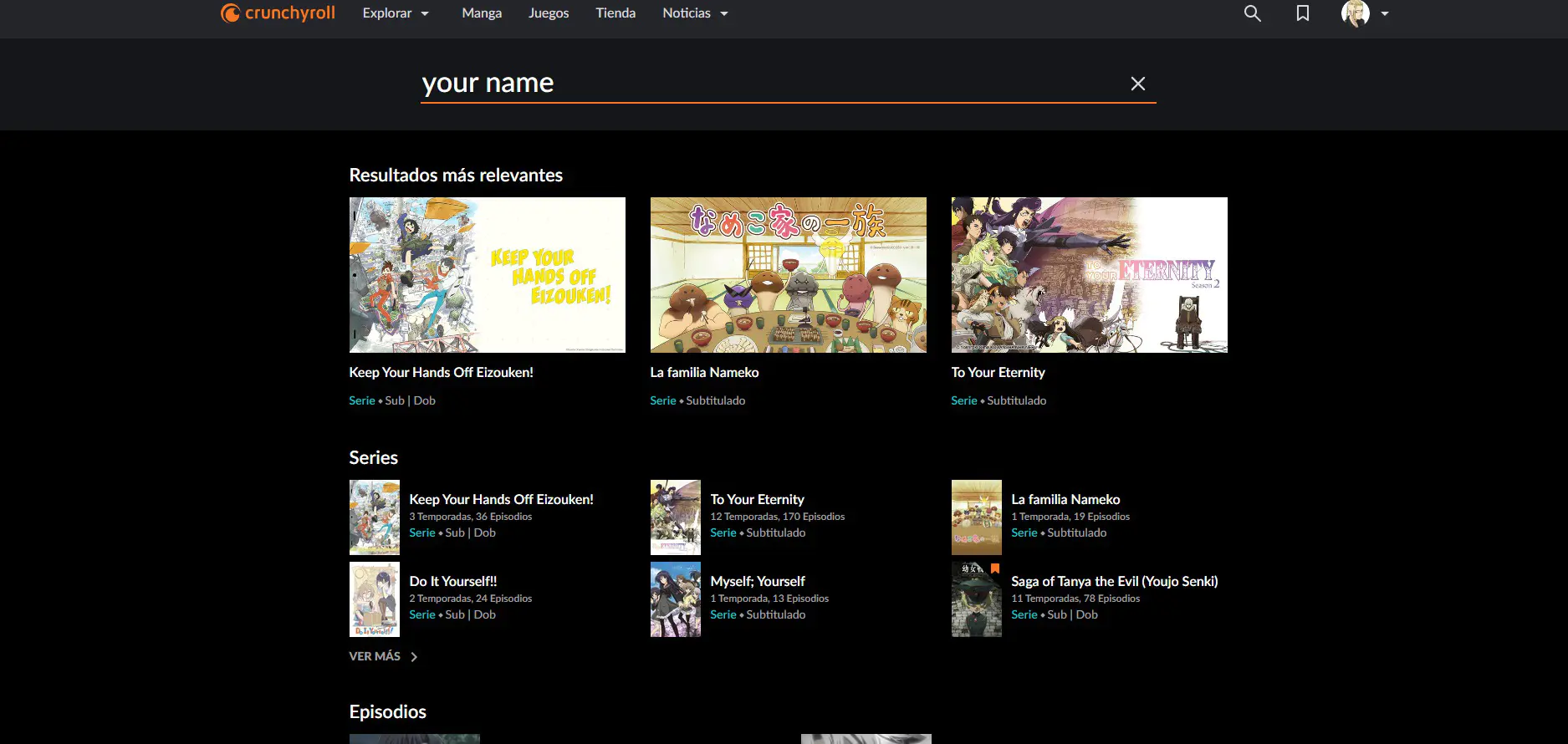Go to the Tienda menu item

click(615, 13)
